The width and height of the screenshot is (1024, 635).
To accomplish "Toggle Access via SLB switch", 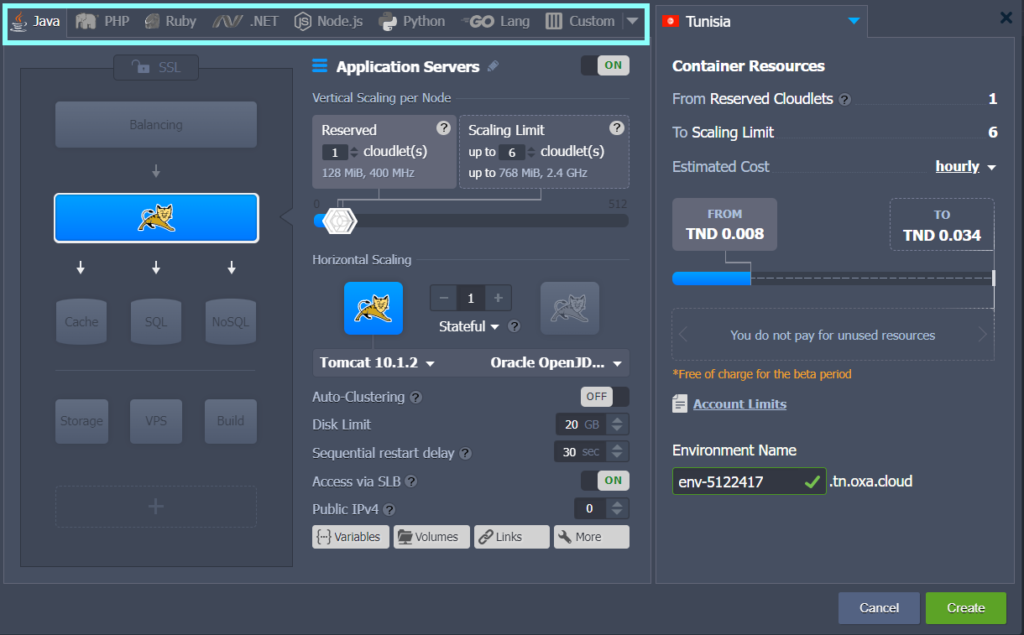I will pos(605,481).
